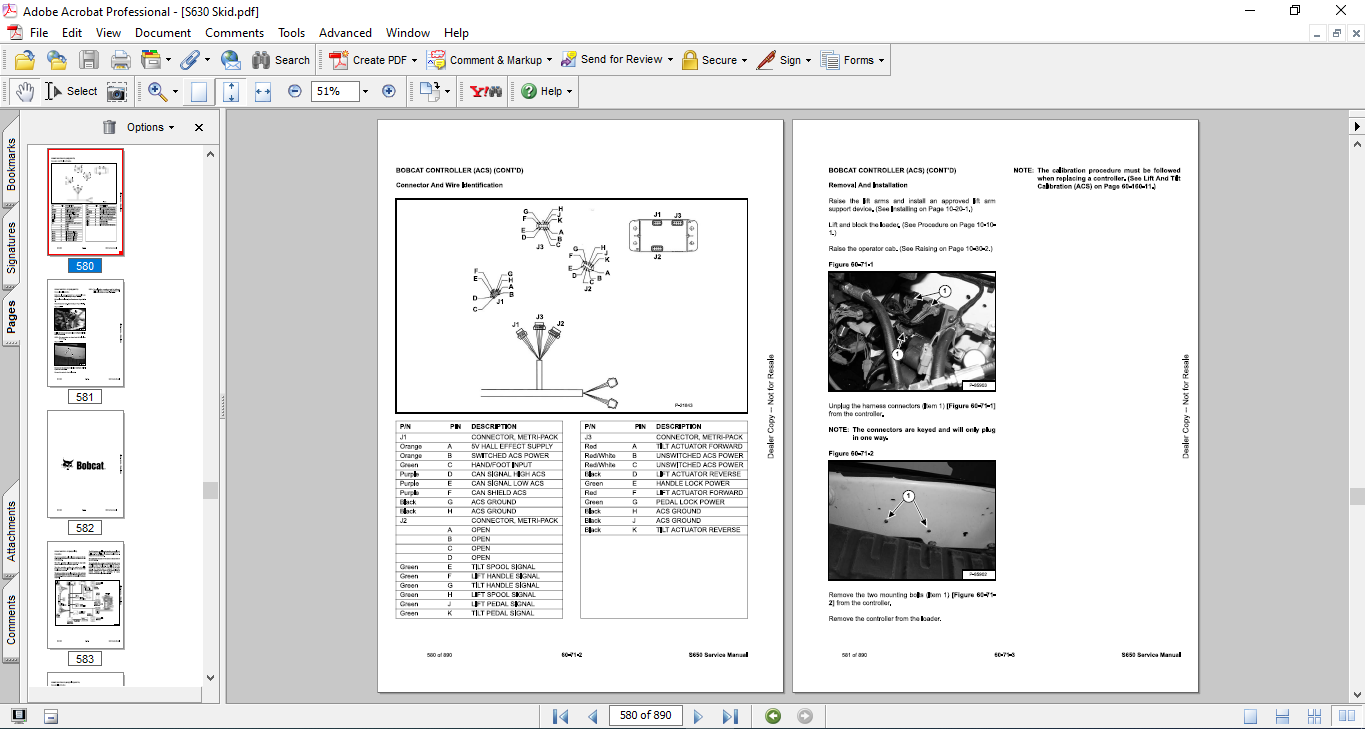The height and width of the screenshot is (729, 1365).
Task: Open the Document menu
Action: coord(163,33)
